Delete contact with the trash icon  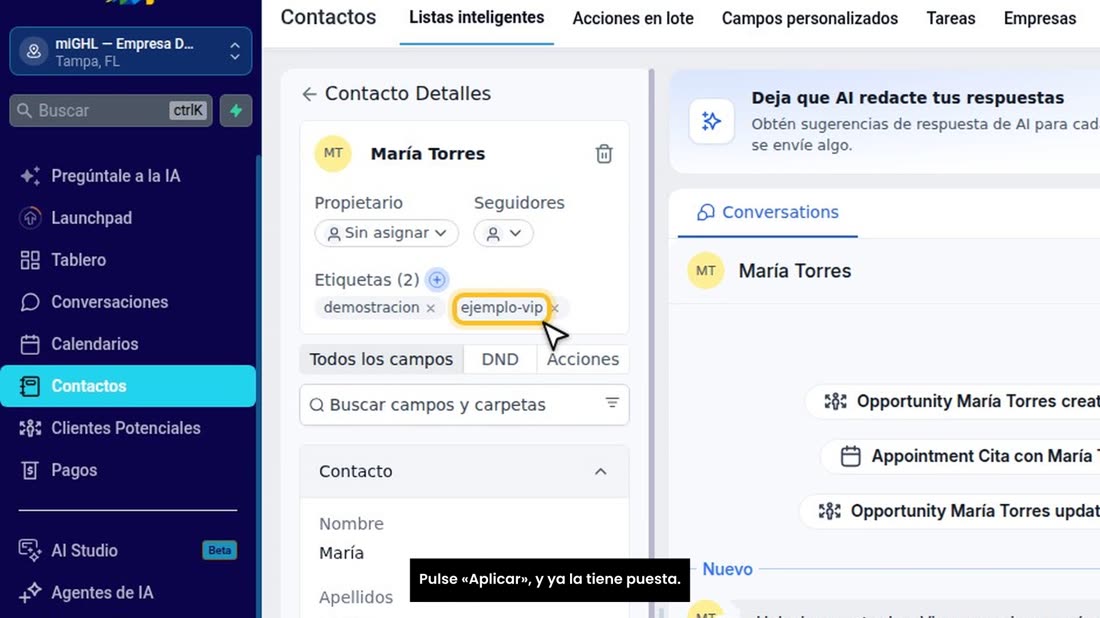click(x=604, y=154)
